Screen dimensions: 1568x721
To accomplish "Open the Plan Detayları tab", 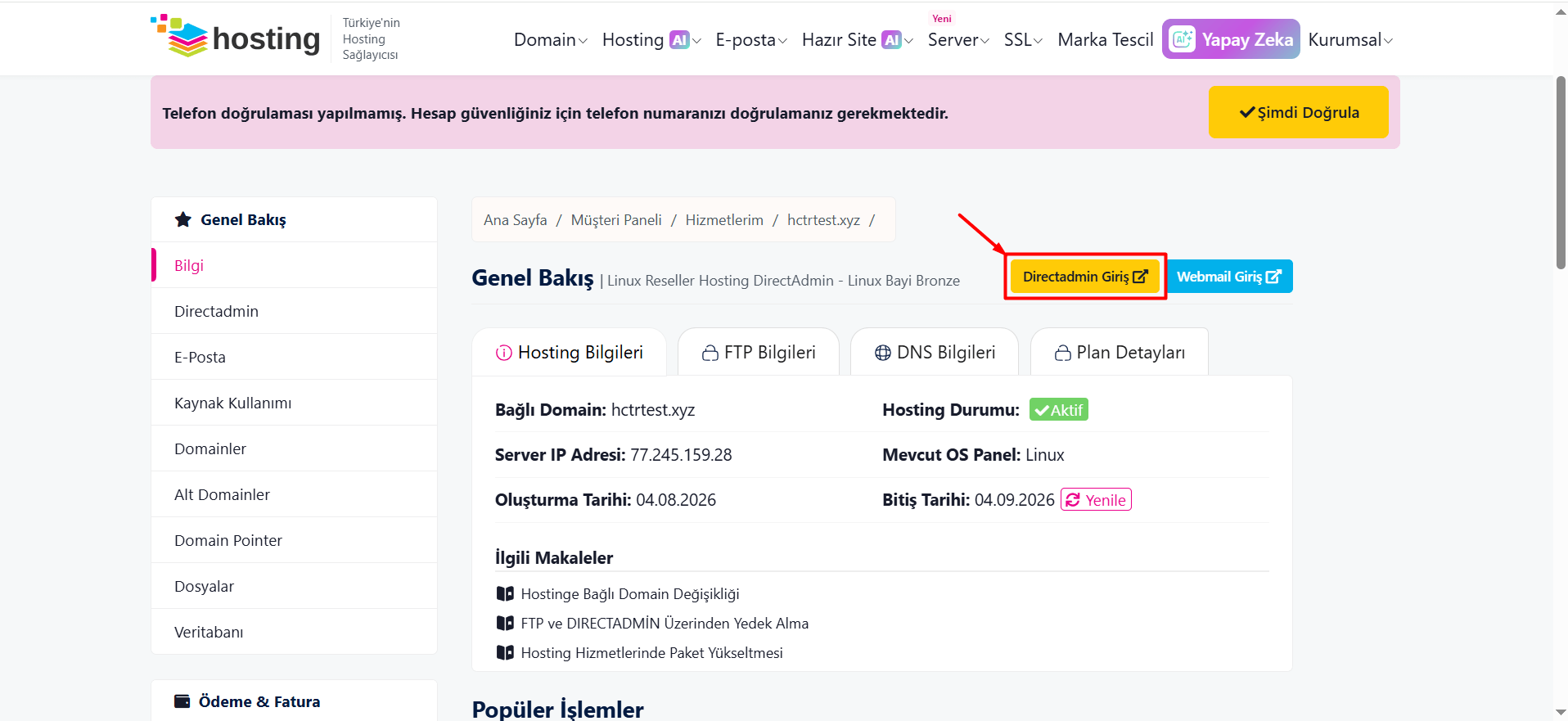I will pyautogui.click(x=1120, y=352).
